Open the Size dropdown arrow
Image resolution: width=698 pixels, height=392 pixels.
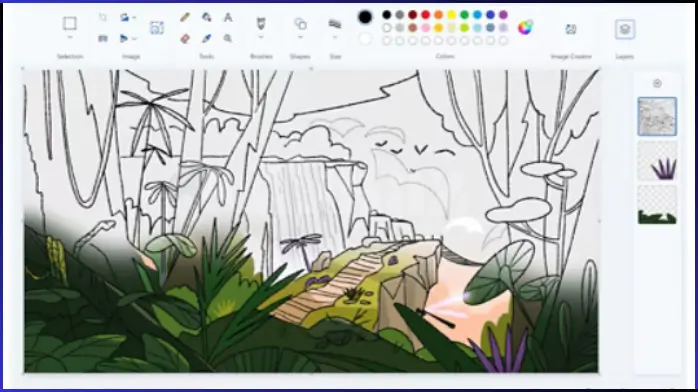click(335, 38)
